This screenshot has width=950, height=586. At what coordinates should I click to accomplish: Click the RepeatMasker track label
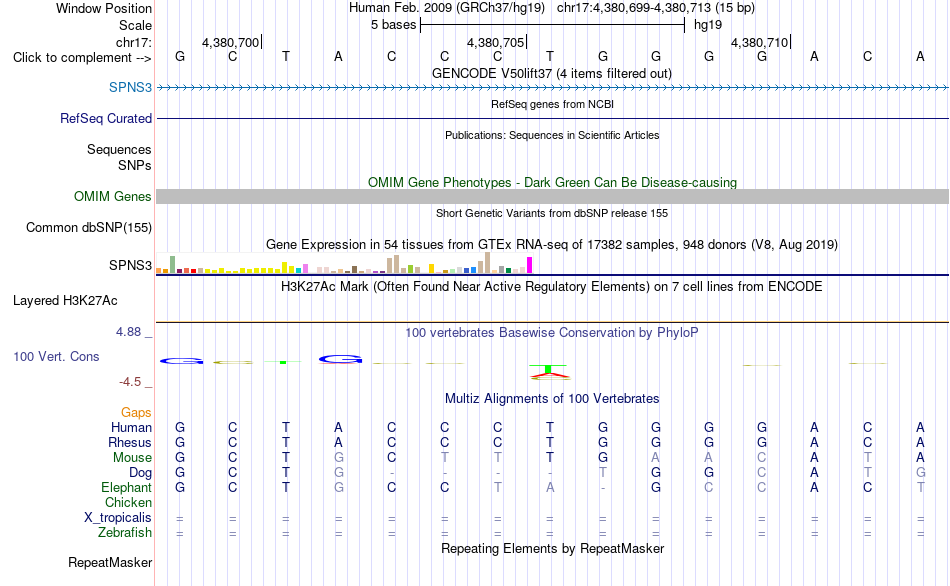pos(110,562)
